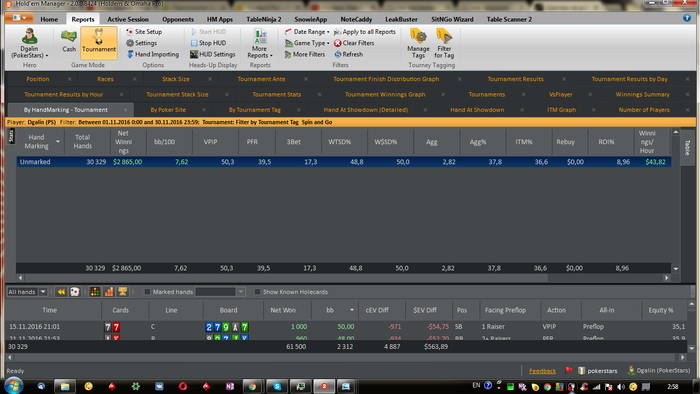Click Clear Filters
700x394 pixels.
tap(354, 43)
